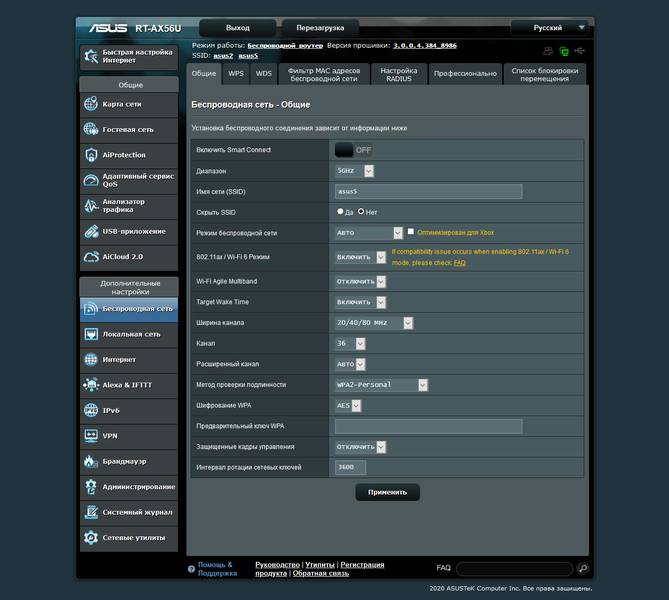This screenshot has width=669, height=600.
Task: Click the ASUS logo
Action: (108, 28)
